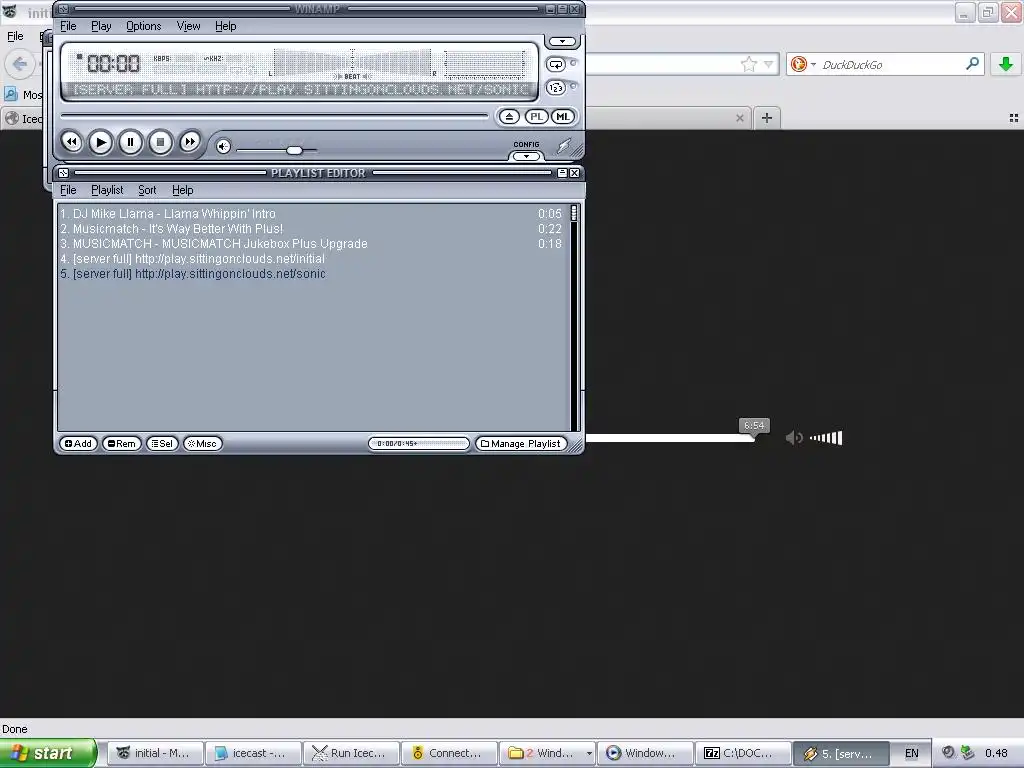Open grouped Windows Explorer taskbar dropdown
Image resolution: width=1024 pixels, height=768 pixels.
[589, 753]
